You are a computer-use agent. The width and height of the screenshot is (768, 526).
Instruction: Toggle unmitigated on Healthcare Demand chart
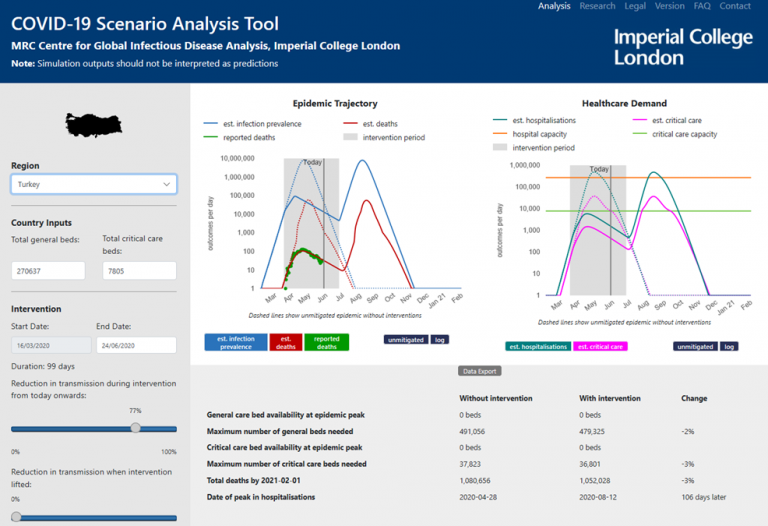pos(695,347)
